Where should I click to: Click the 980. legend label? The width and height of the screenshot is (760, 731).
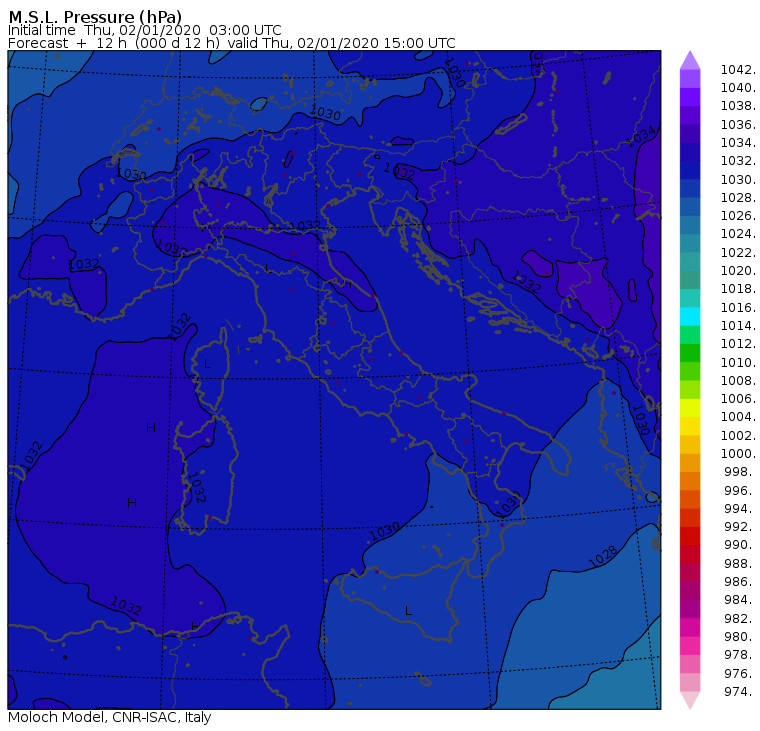click(740, 636)
